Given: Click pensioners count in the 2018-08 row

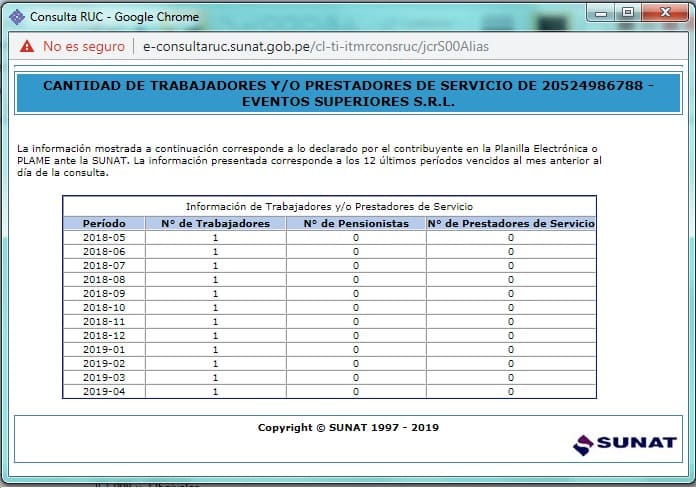Looking at the screenshot, I should pyautogui.click(x=356, y=280).
